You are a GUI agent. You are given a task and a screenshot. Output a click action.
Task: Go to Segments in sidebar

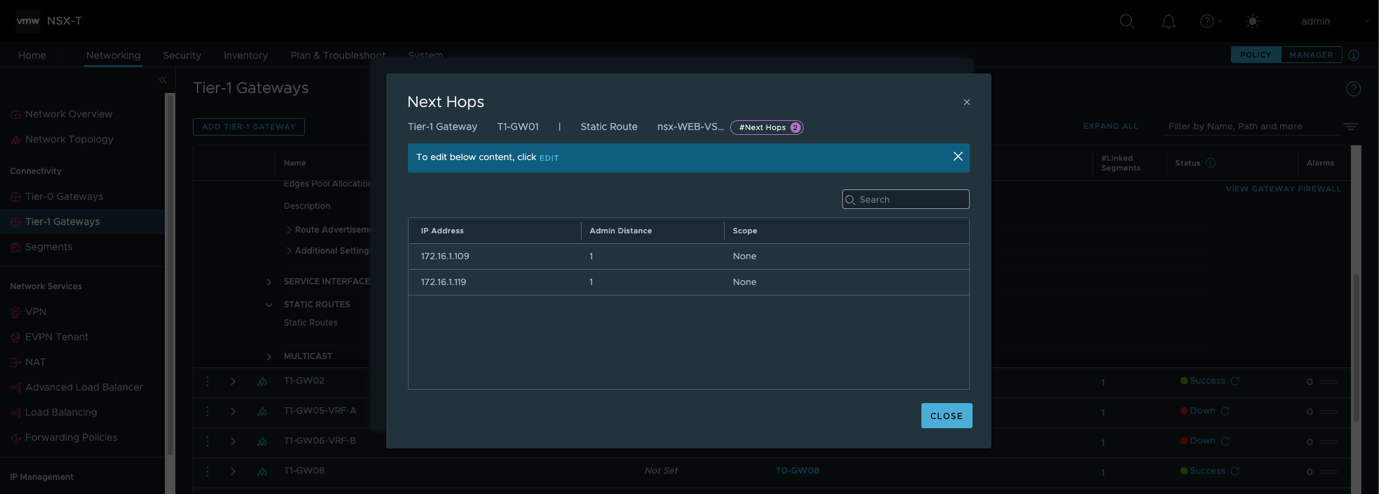coord(48,246)
